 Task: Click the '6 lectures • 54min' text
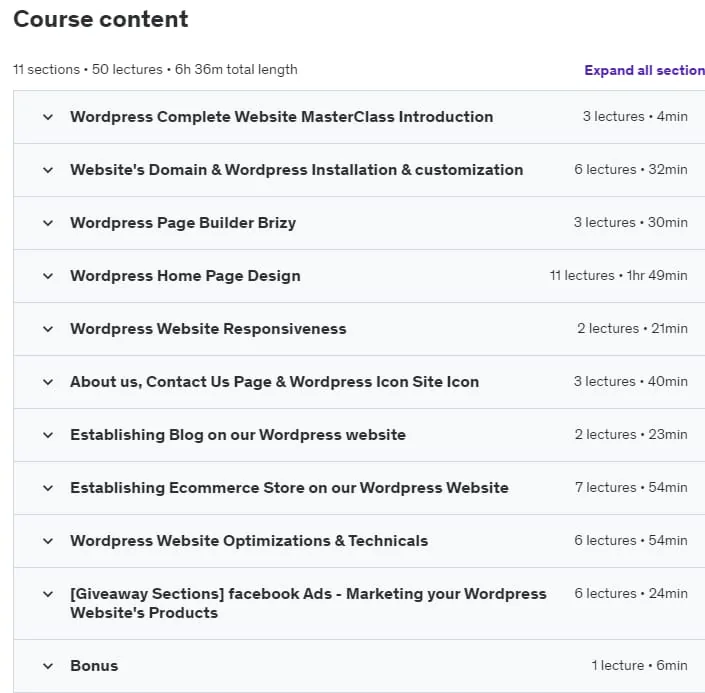[x=630, y=541]
